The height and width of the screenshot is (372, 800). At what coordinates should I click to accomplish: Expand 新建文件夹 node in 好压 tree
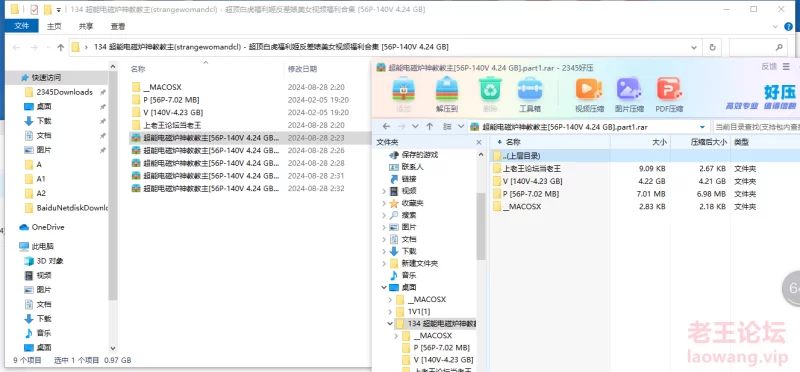(x=384, y=263)
